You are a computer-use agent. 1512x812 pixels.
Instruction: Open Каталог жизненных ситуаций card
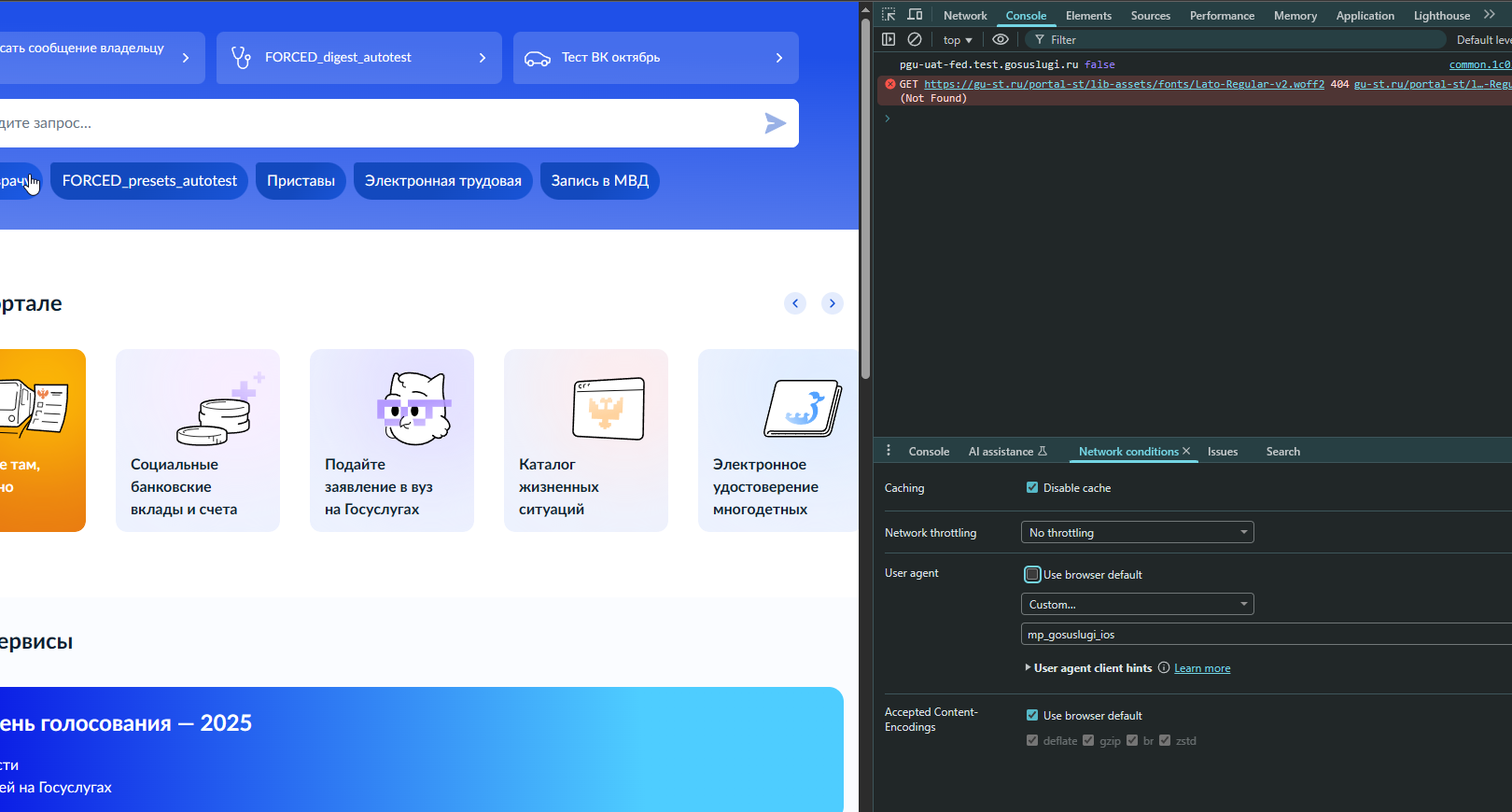tap(586, 441)
